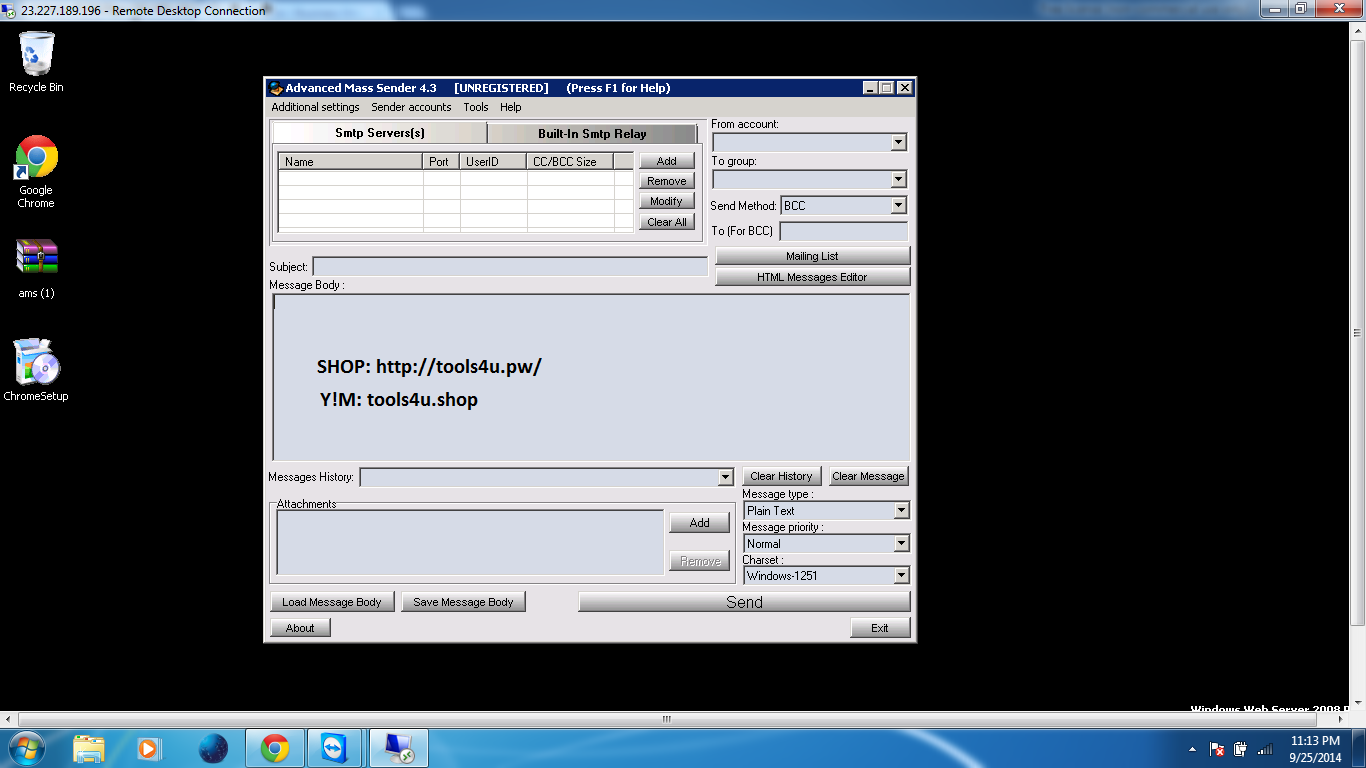Open Google Chrome desktop shortcut
The height and width of the screenshot is (768, 1366).
(36, 171)
